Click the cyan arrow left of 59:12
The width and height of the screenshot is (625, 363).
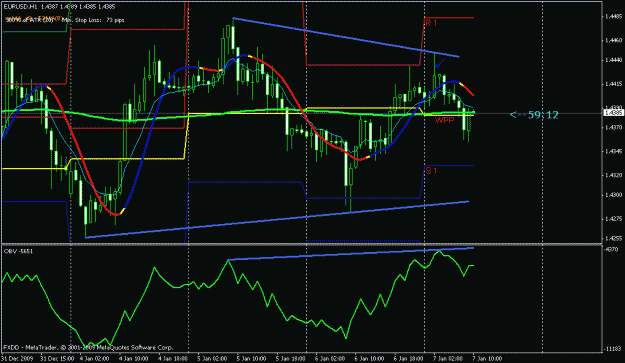[518, 115]
